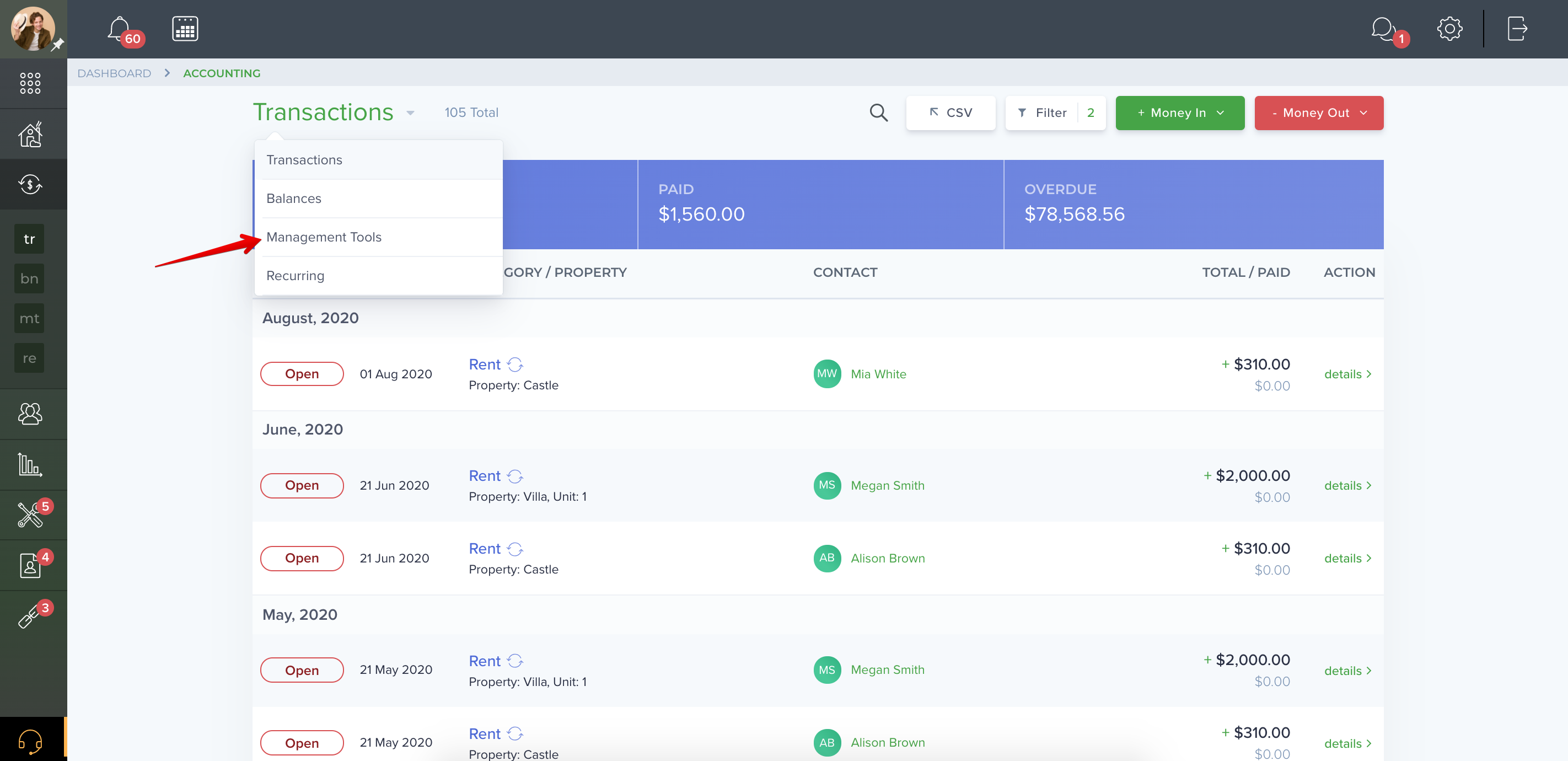This screenshot has height=761, width=1568.
Task: Open the calendar icon in top bar
Action: click(x=185, y=29)
